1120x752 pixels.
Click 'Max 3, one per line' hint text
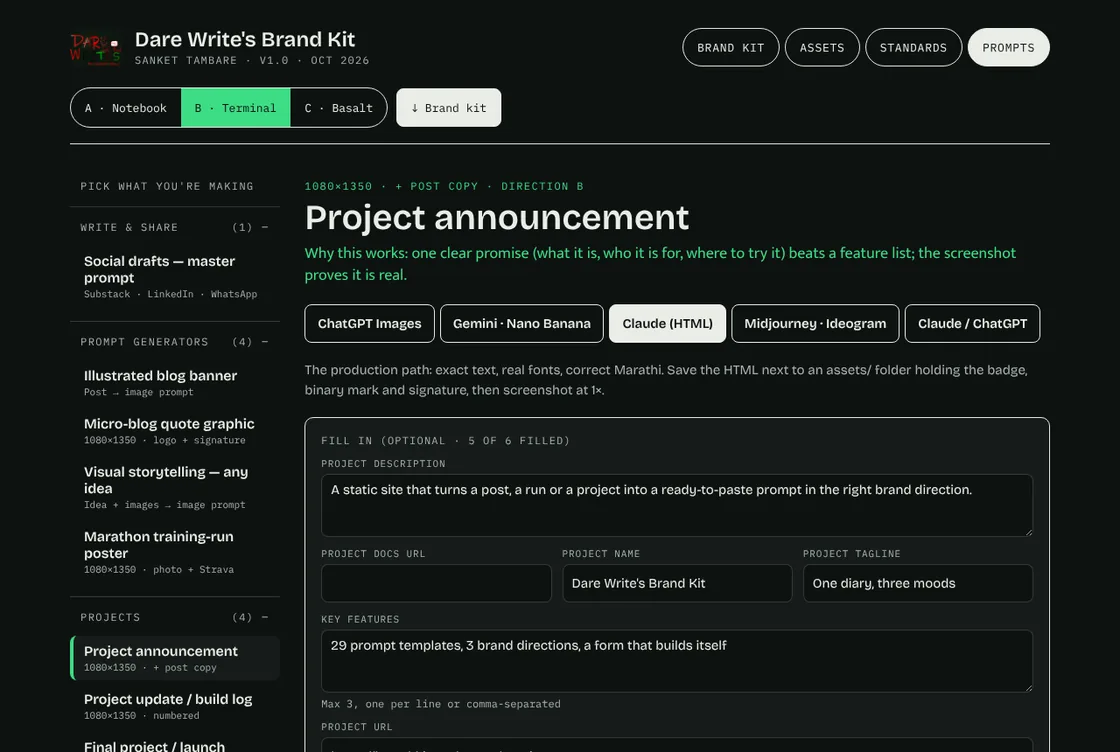441,704
